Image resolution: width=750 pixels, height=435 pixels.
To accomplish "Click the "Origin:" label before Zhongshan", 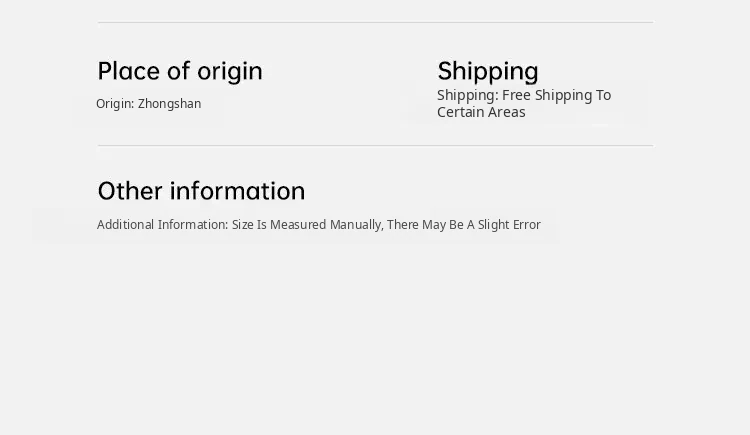I will tap(115, 104).
